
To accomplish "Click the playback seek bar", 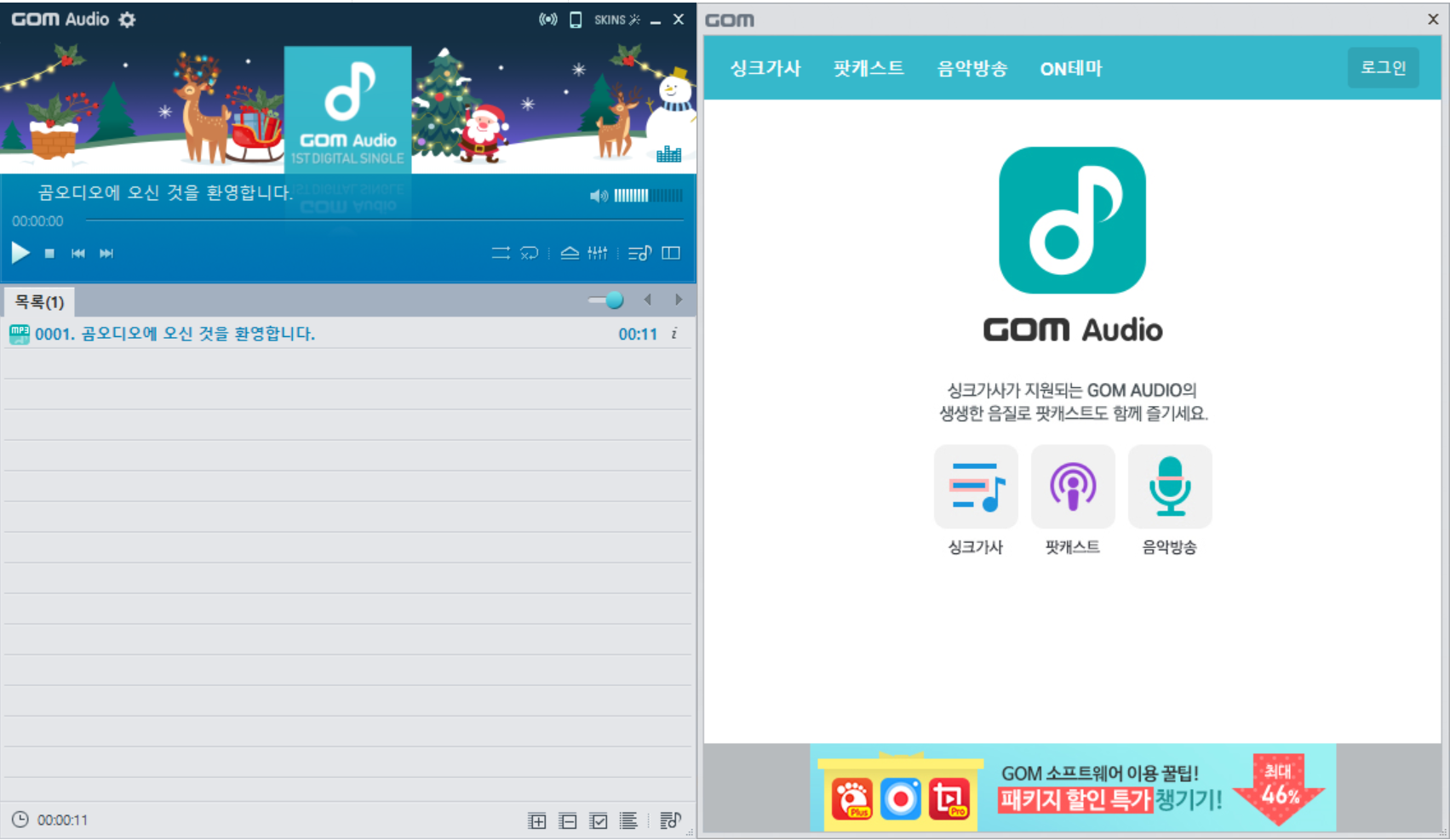I will coord(383,220).
